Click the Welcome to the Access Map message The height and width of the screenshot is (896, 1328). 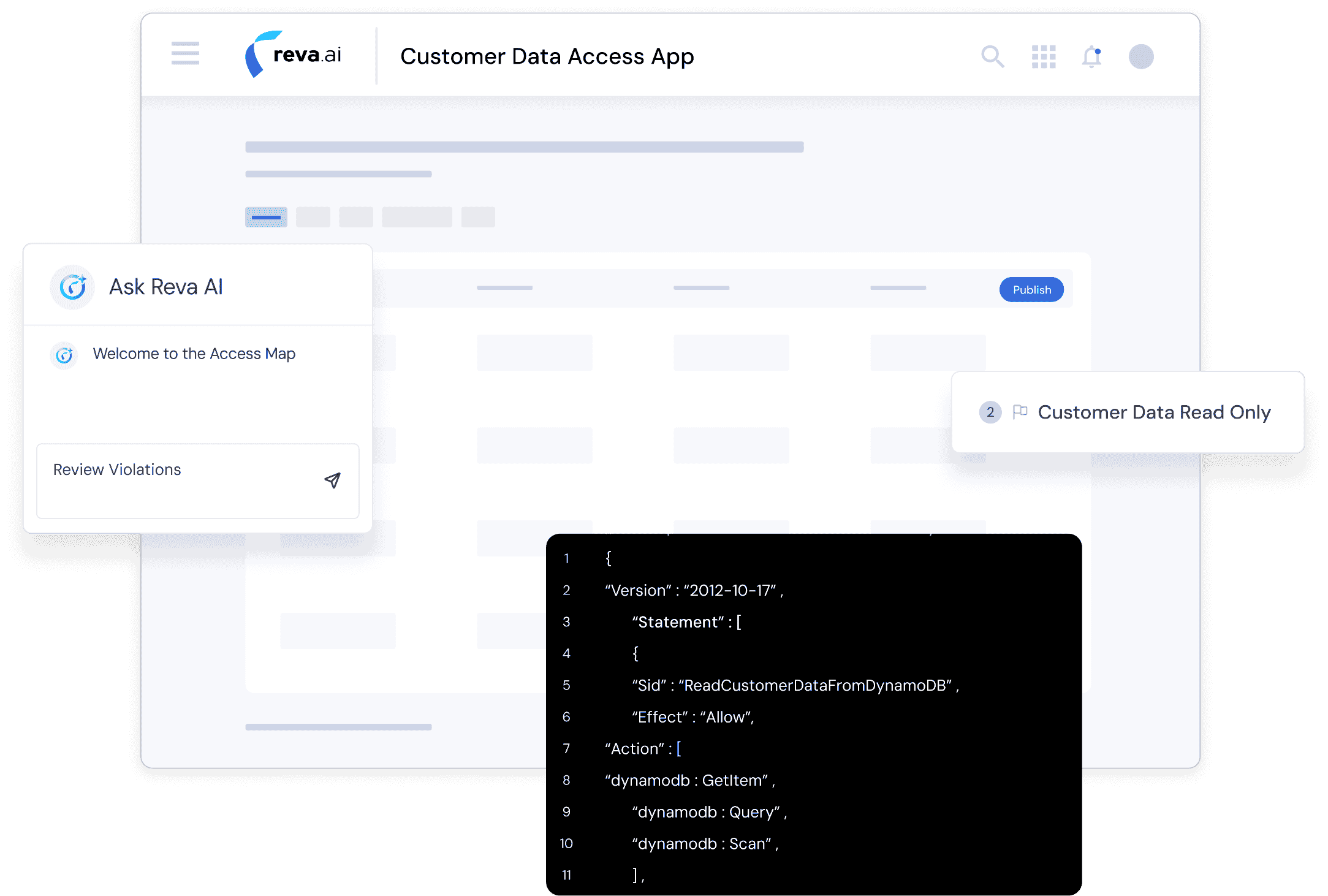tap(194, 354)
